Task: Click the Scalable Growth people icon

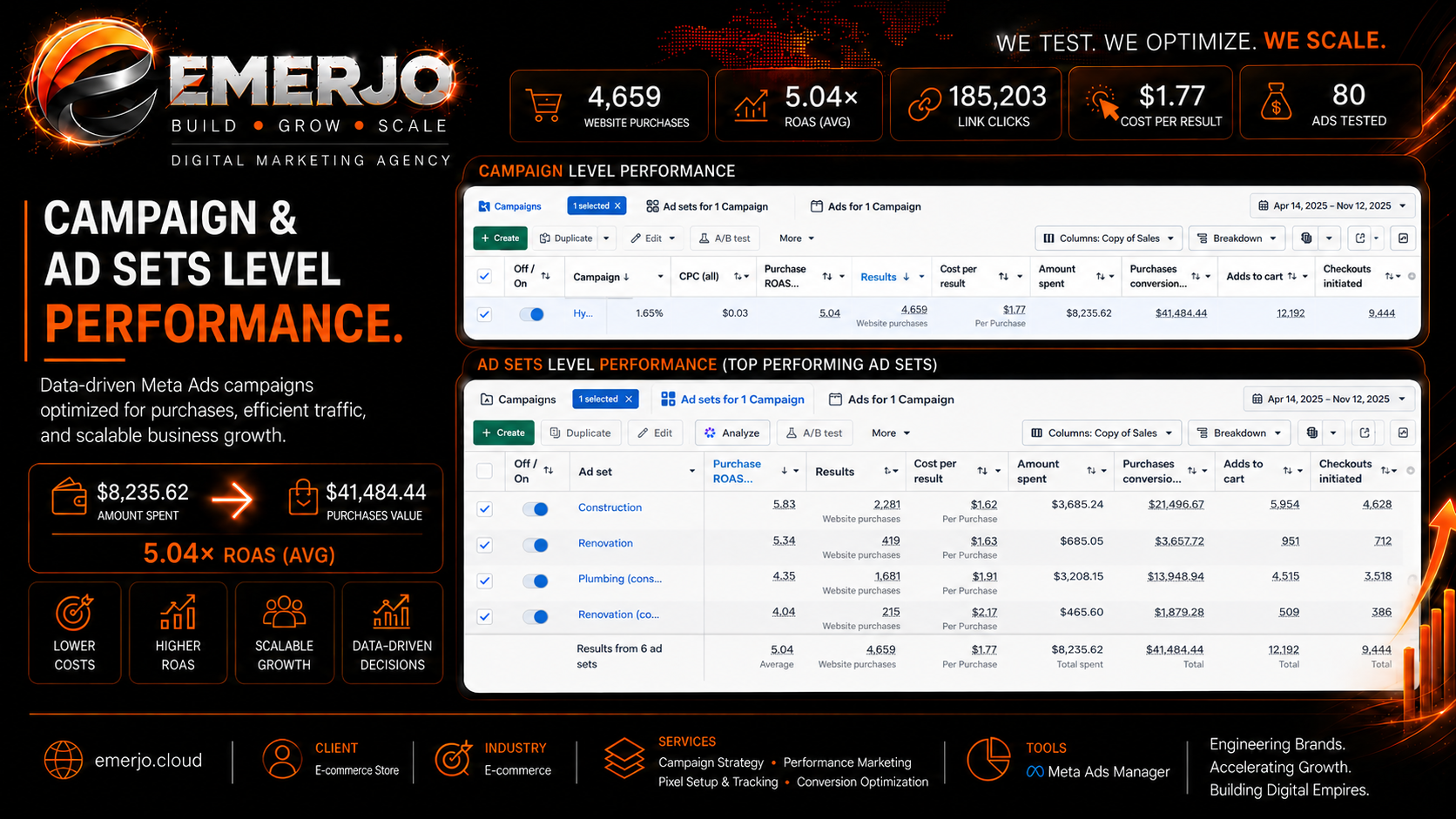Action: point(284,613)
